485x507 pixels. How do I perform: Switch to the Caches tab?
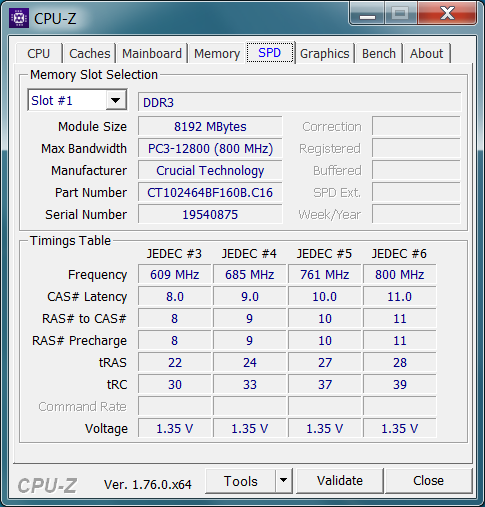click(89, 53)
